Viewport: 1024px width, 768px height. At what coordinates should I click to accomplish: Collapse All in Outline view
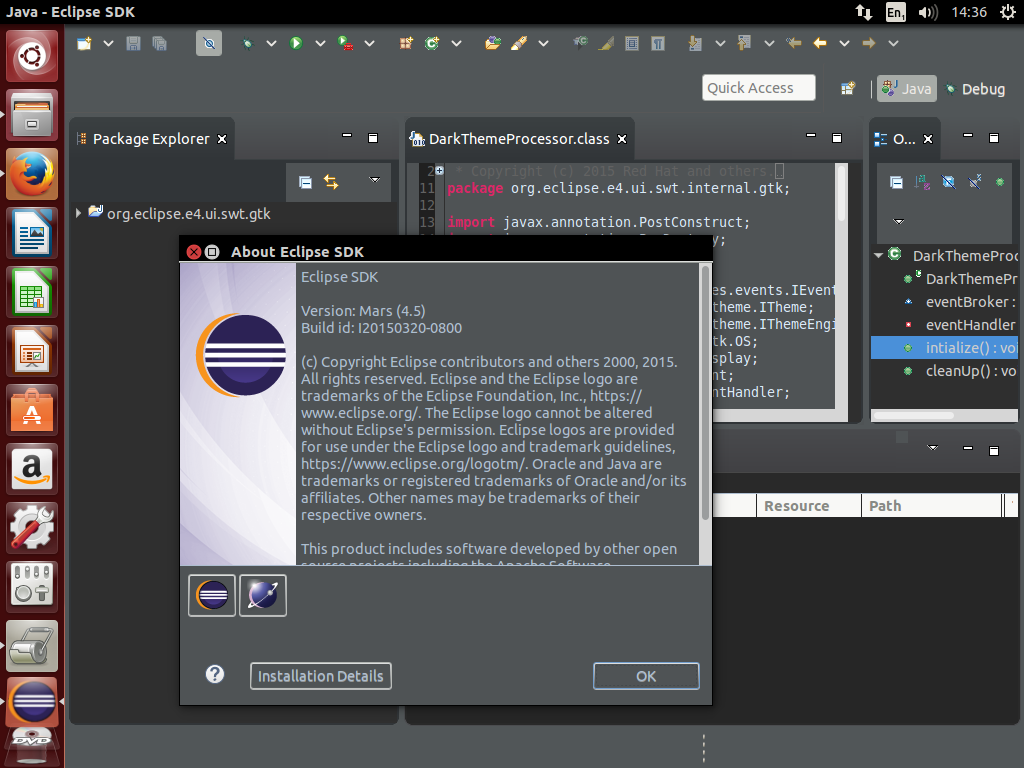coord(897,182)
